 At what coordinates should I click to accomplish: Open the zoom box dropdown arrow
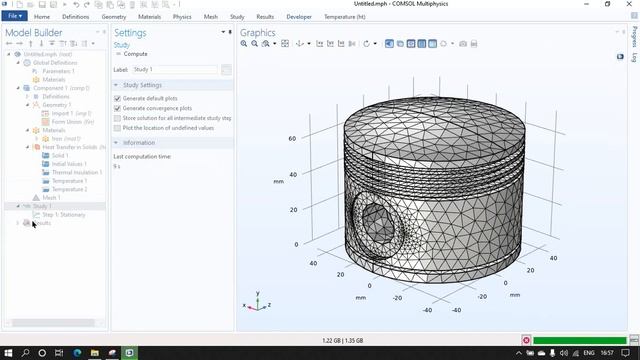coord(274,44)
